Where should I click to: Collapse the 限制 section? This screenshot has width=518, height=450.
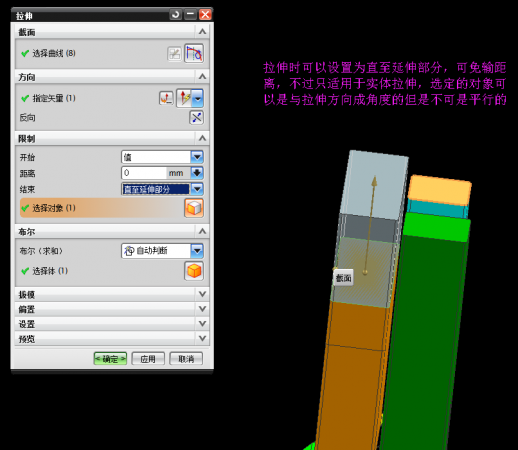(202, 138)
